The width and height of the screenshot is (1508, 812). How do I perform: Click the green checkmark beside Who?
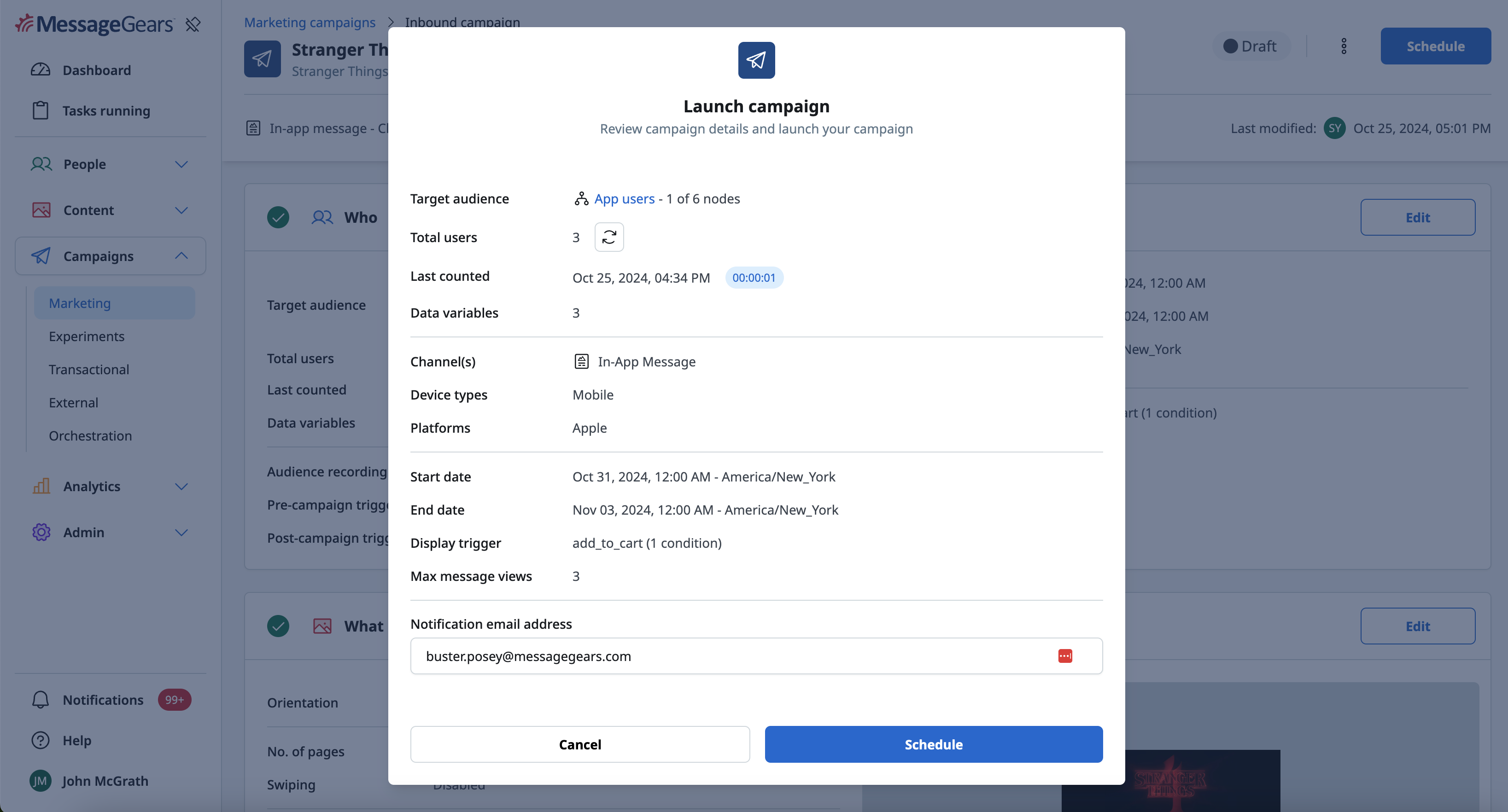pos(278,217)
